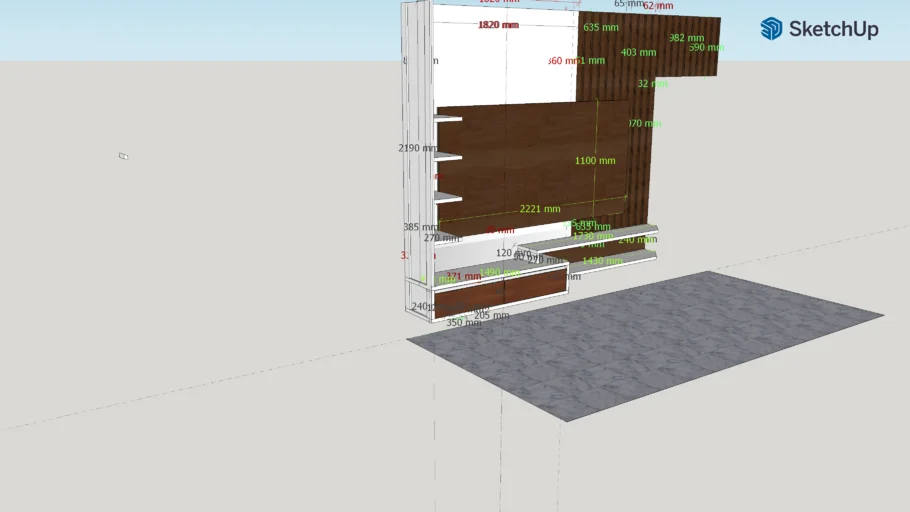Click the small object far left of model
Viewport: 910px width, 512px height.
pos(124,156)
